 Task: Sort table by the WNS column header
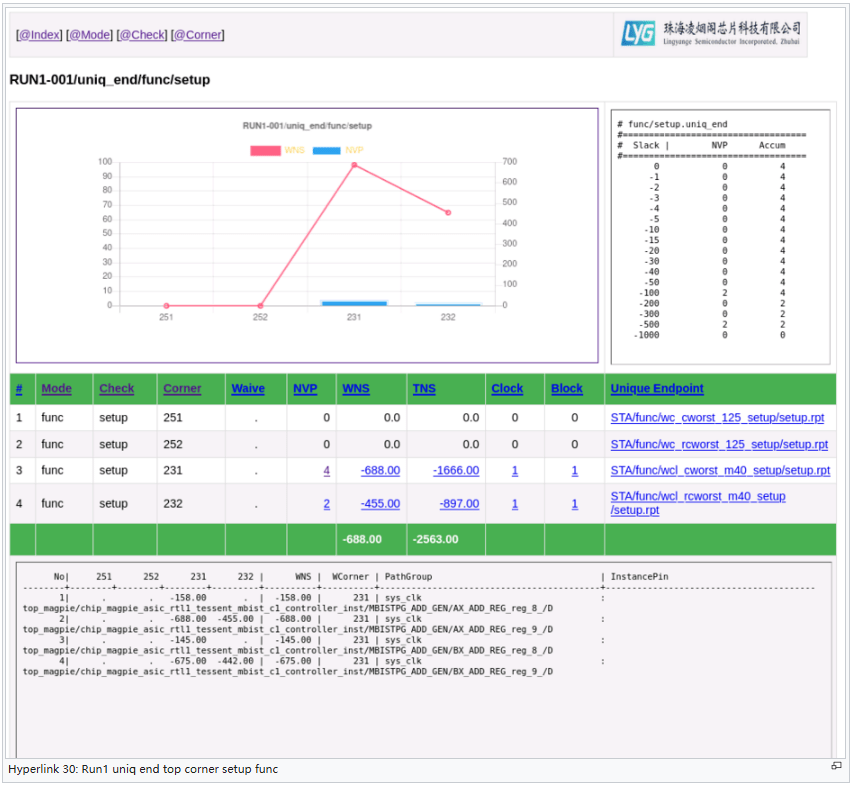(356, 389)
